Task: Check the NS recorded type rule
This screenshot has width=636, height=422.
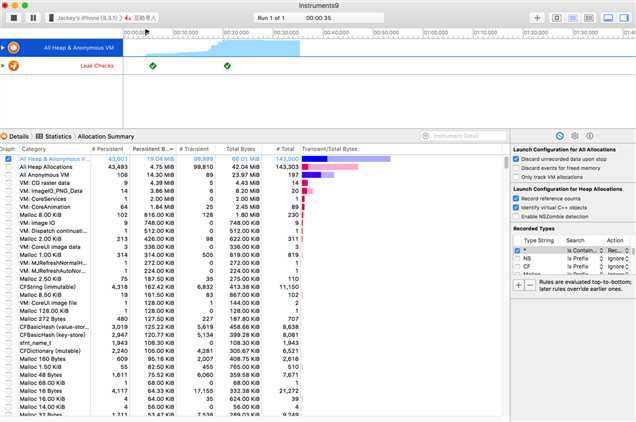Action: 517,258
